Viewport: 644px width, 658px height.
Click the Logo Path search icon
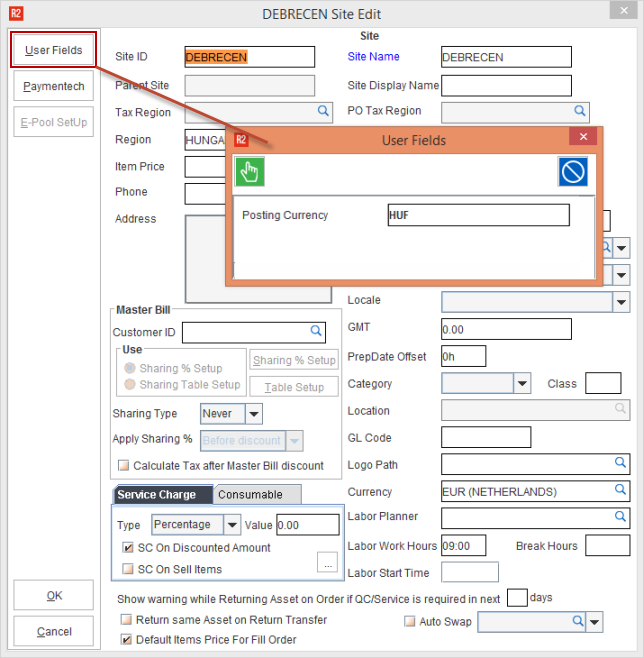click(x=621, y=463)
